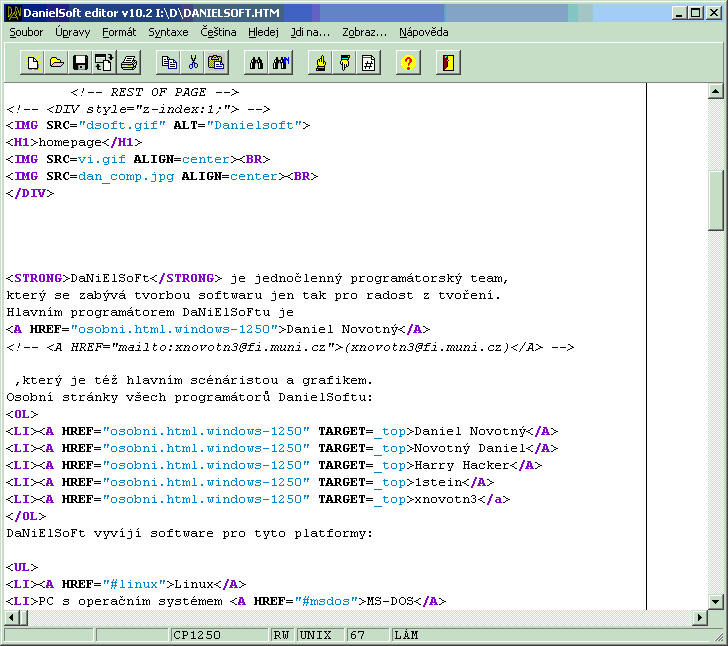Viewport: 728px width, 646px height.
Task: Click the Print toolbar icon
Action: (129, 63)
